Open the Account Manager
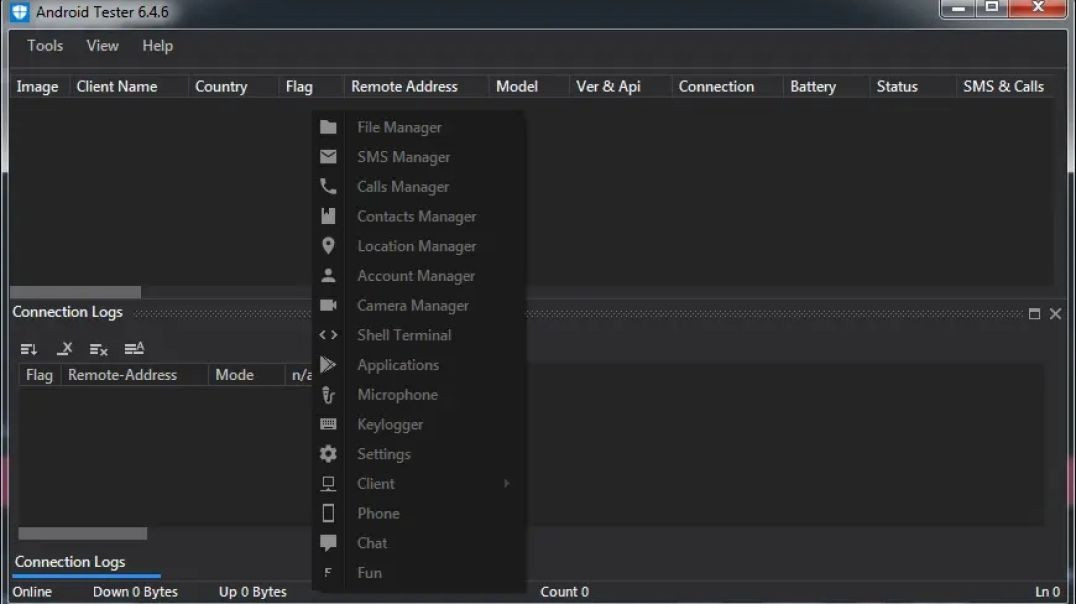 pos(415,275)
